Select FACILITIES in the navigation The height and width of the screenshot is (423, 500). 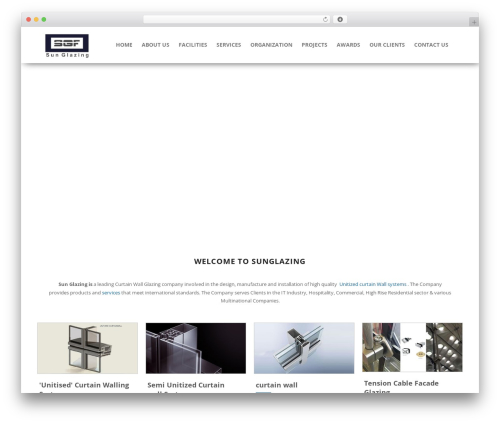click(193, 45)
